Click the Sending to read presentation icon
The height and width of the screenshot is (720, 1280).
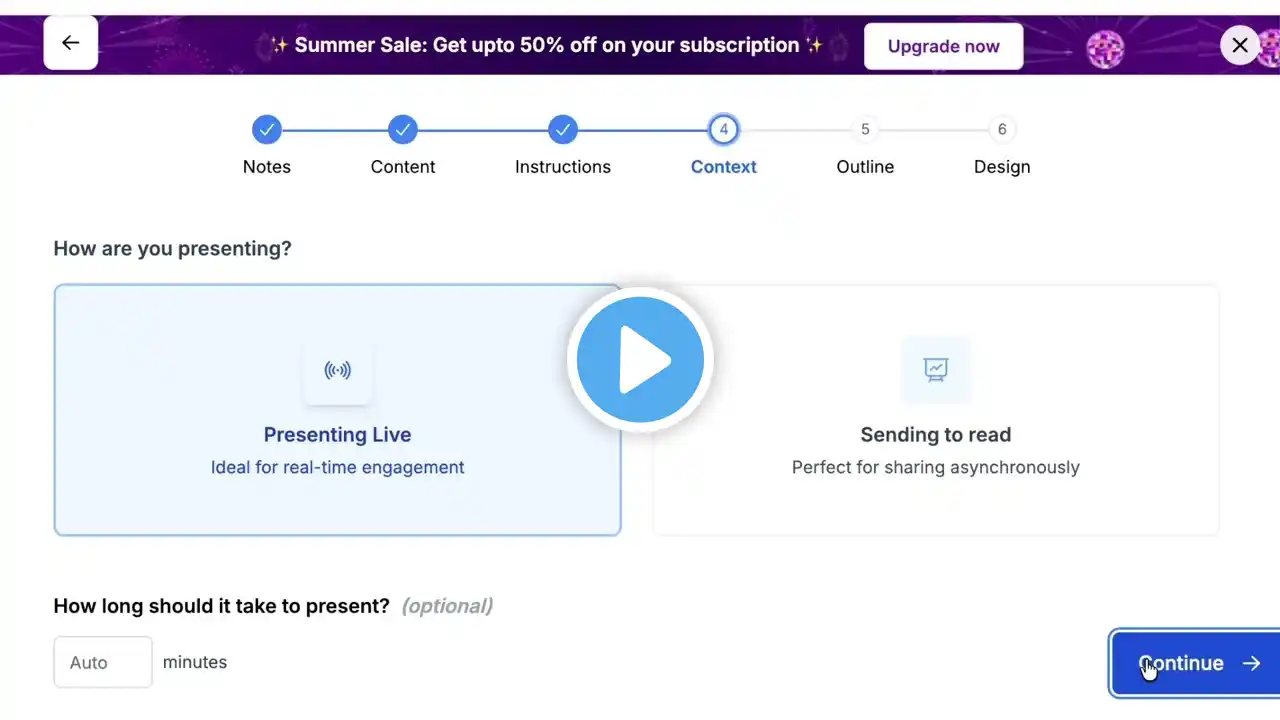coord(935,370)
